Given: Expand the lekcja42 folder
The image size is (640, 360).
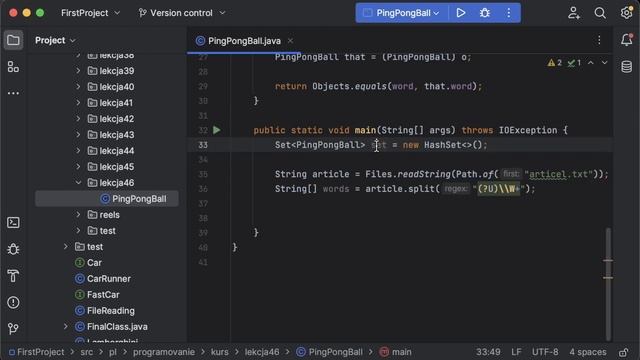Looking at the screenshot, I should (x=78, y=119).
